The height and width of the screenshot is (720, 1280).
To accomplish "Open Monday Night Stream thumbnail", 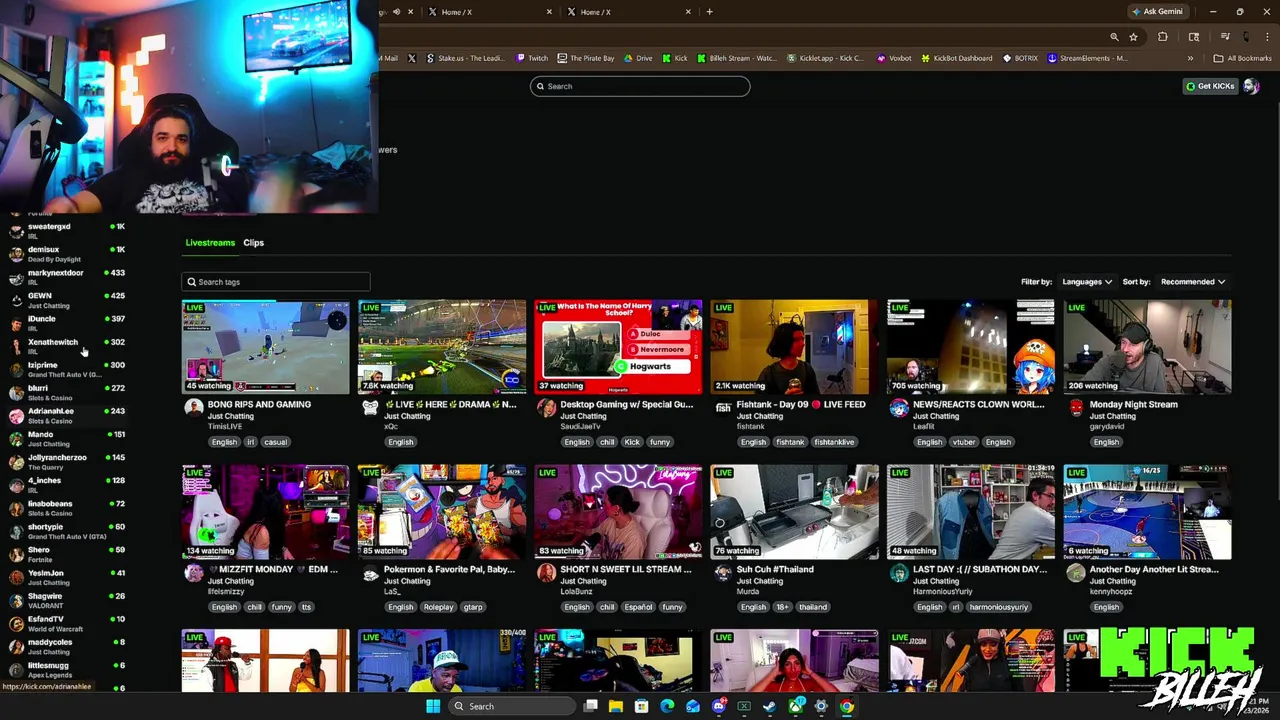I will 1147,347.
